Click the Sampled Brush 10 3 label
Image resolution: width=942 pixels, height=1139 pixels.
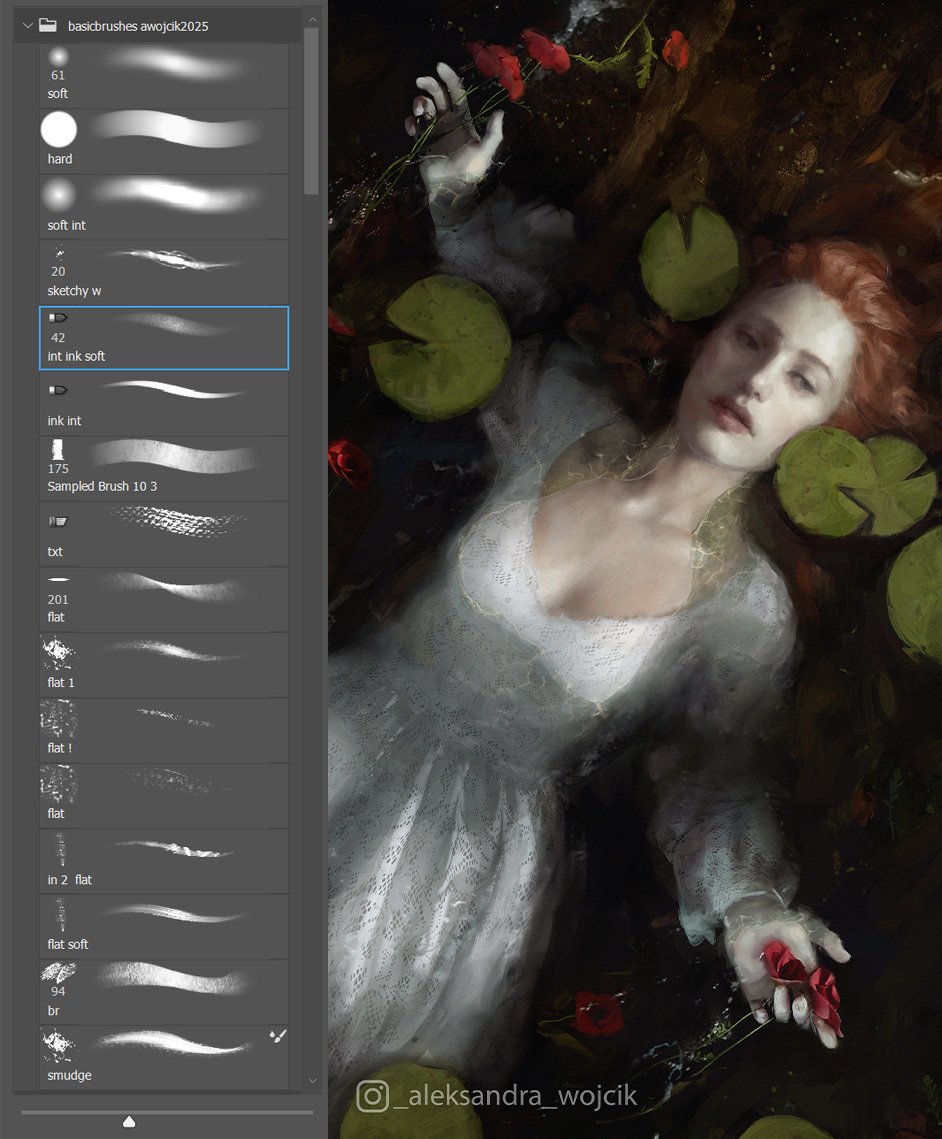pyautogui.click(x=102, y=486)
